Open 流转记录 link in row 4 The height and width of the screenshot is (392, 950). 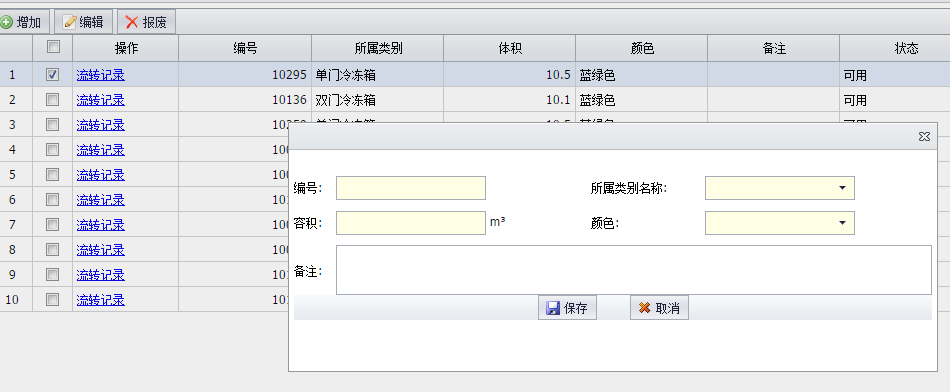click(101, 150)
